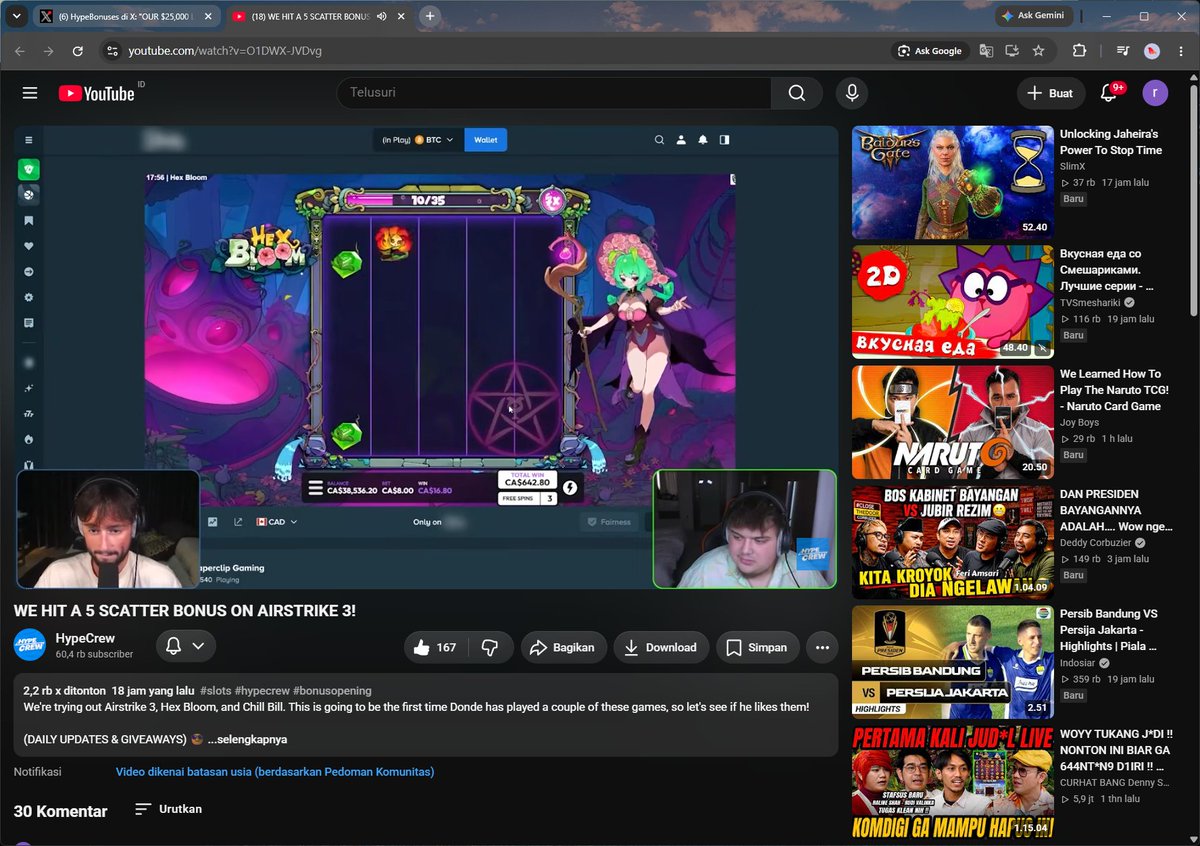The width and height of the screenshot is (1200, 846).
Task: Open the media controls icon in the Chrome toolbar
Action: (x=1123, y=51)
